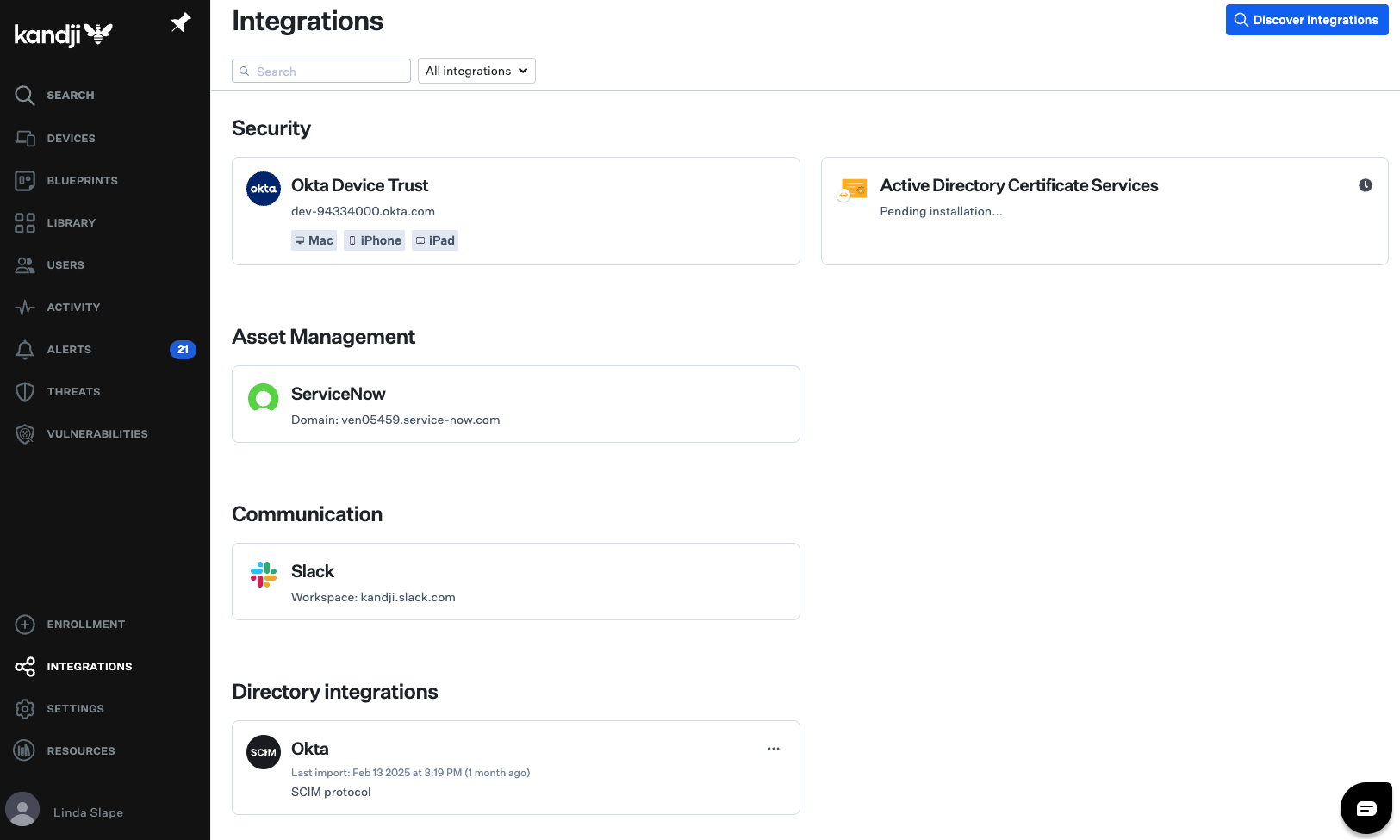Open the Okta directory ellipsis menu

tap(774, 749)
